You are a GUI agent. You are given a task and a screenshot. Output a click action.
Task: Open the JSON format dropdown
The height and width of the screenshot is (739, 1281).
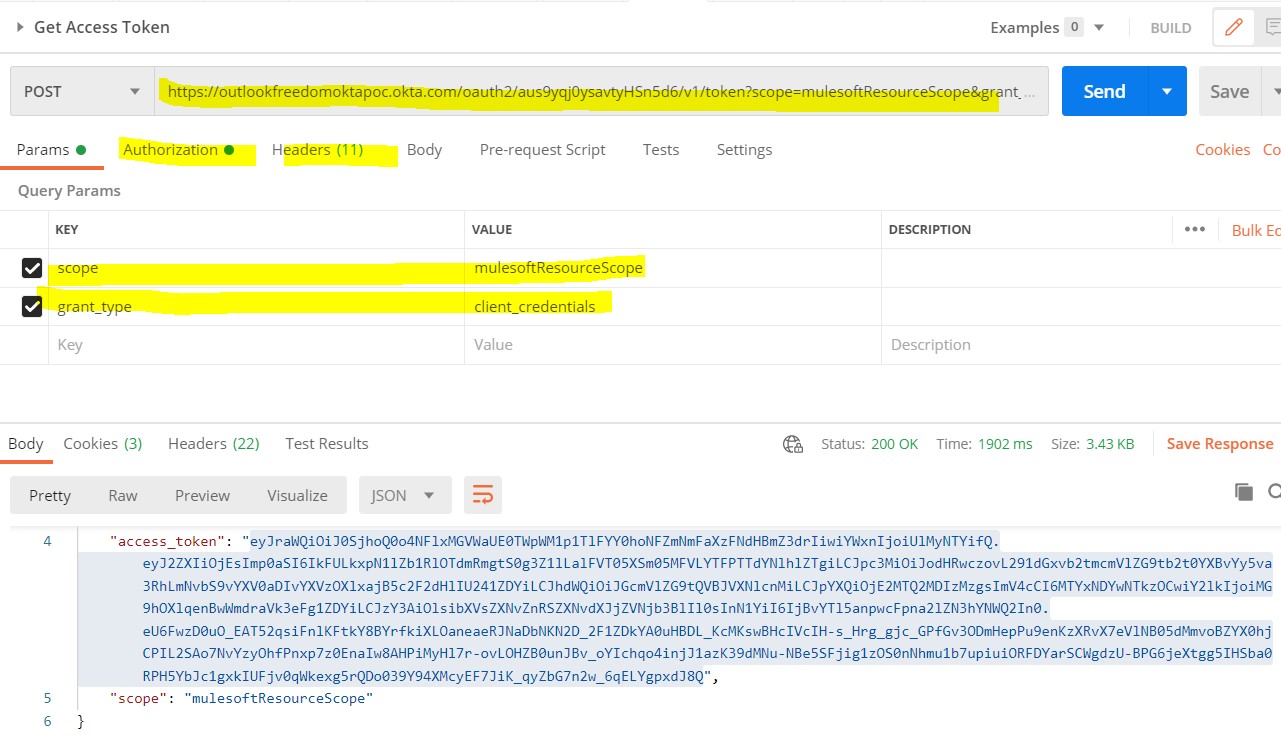click(405, 495)
